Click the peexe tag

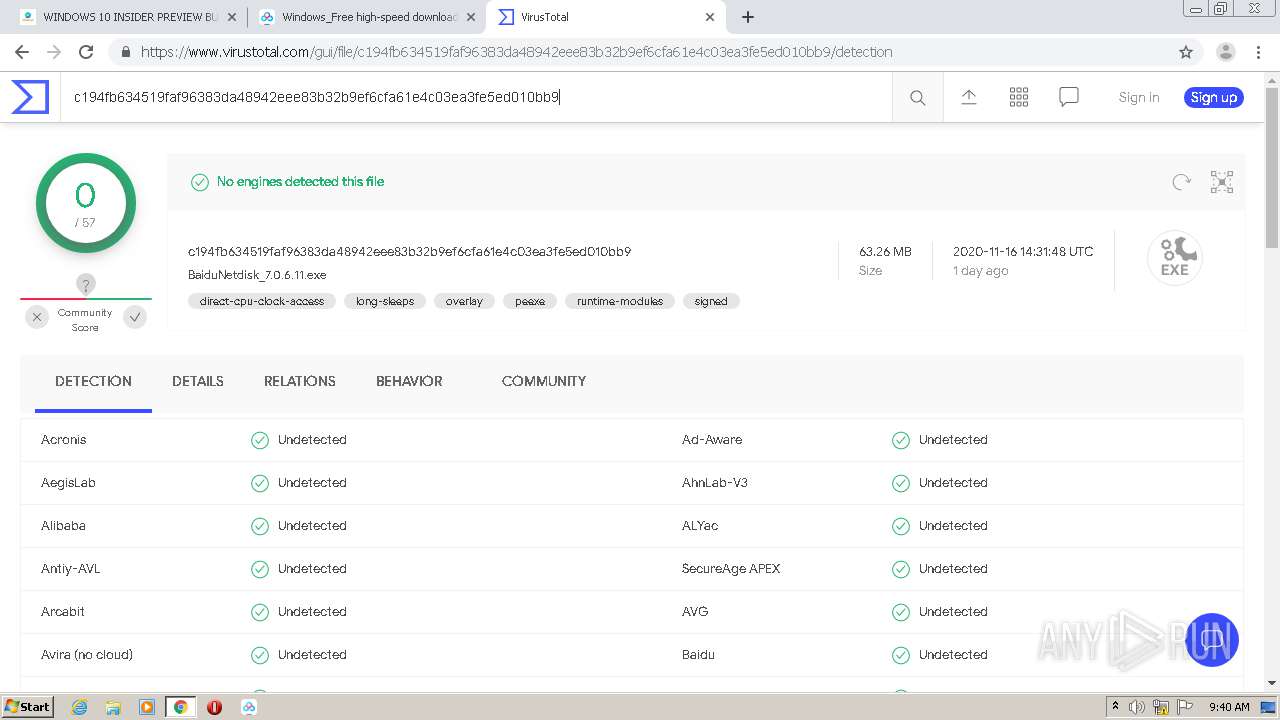tap(530, 301)
